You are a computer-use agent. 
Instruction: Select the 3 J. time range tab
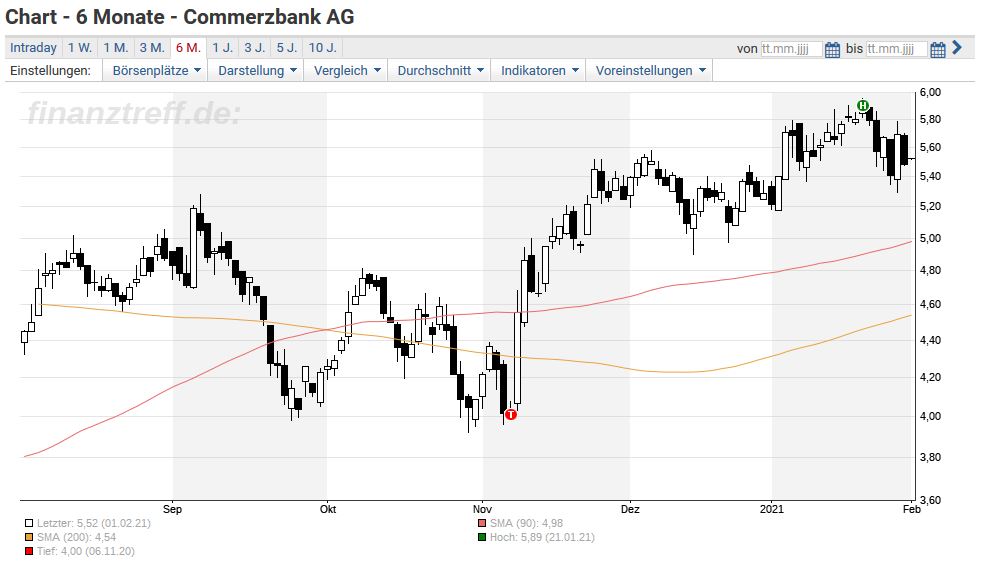(x=255, y=48)
